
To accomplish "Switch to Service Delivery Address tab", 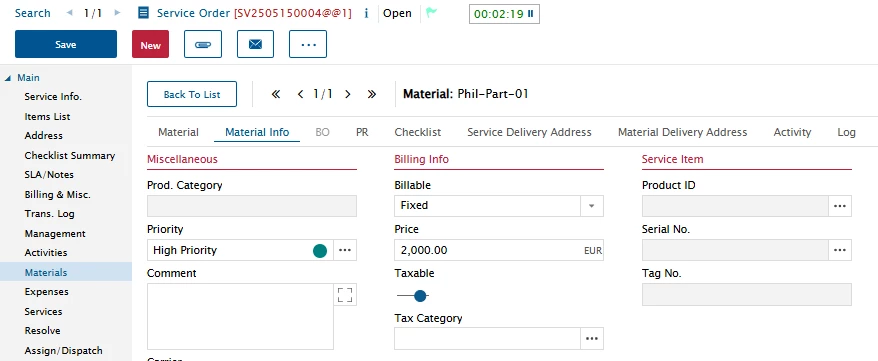I will coord(529,132).
